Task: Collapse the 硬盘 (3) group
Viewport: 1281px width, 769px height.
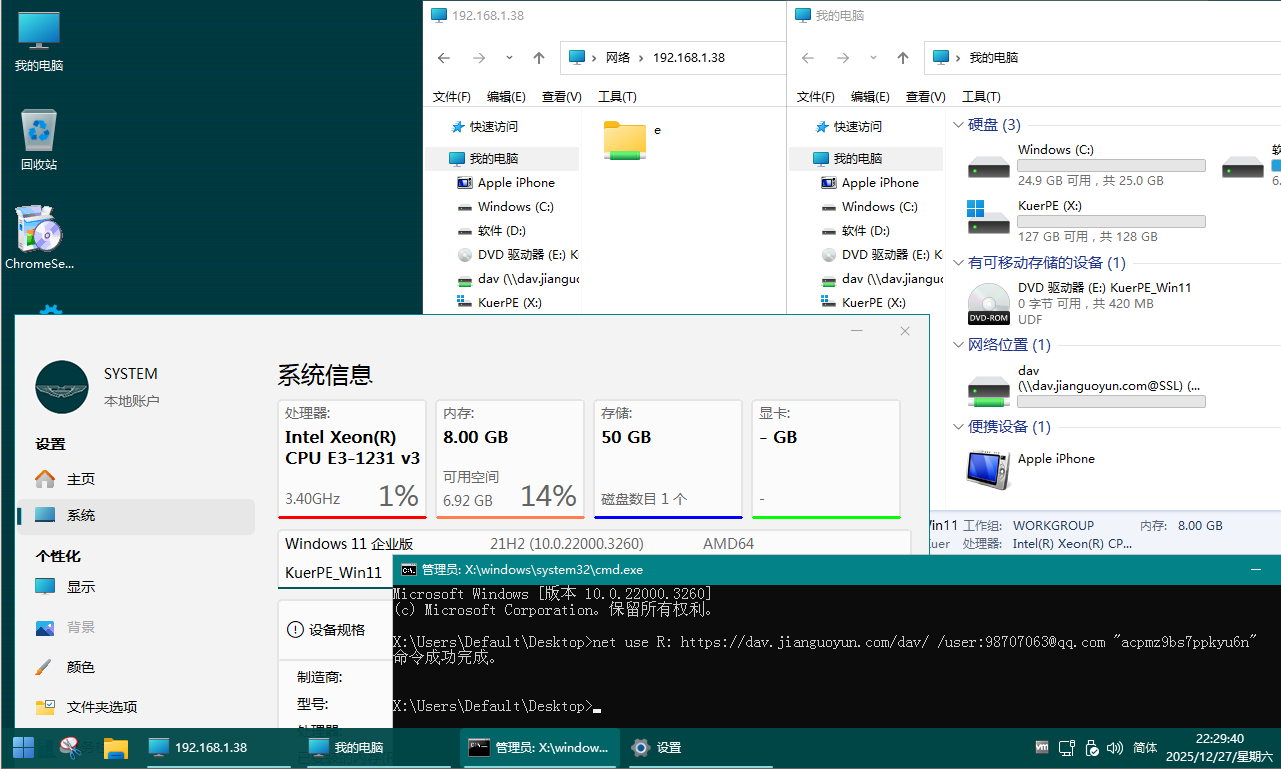Action: pos(958,125)
